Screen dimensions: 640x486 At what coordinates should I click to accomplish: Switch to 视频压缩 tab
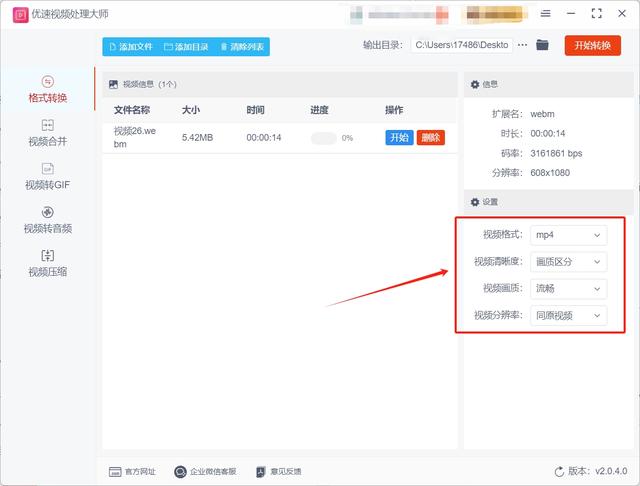click(x=48, y=264)
